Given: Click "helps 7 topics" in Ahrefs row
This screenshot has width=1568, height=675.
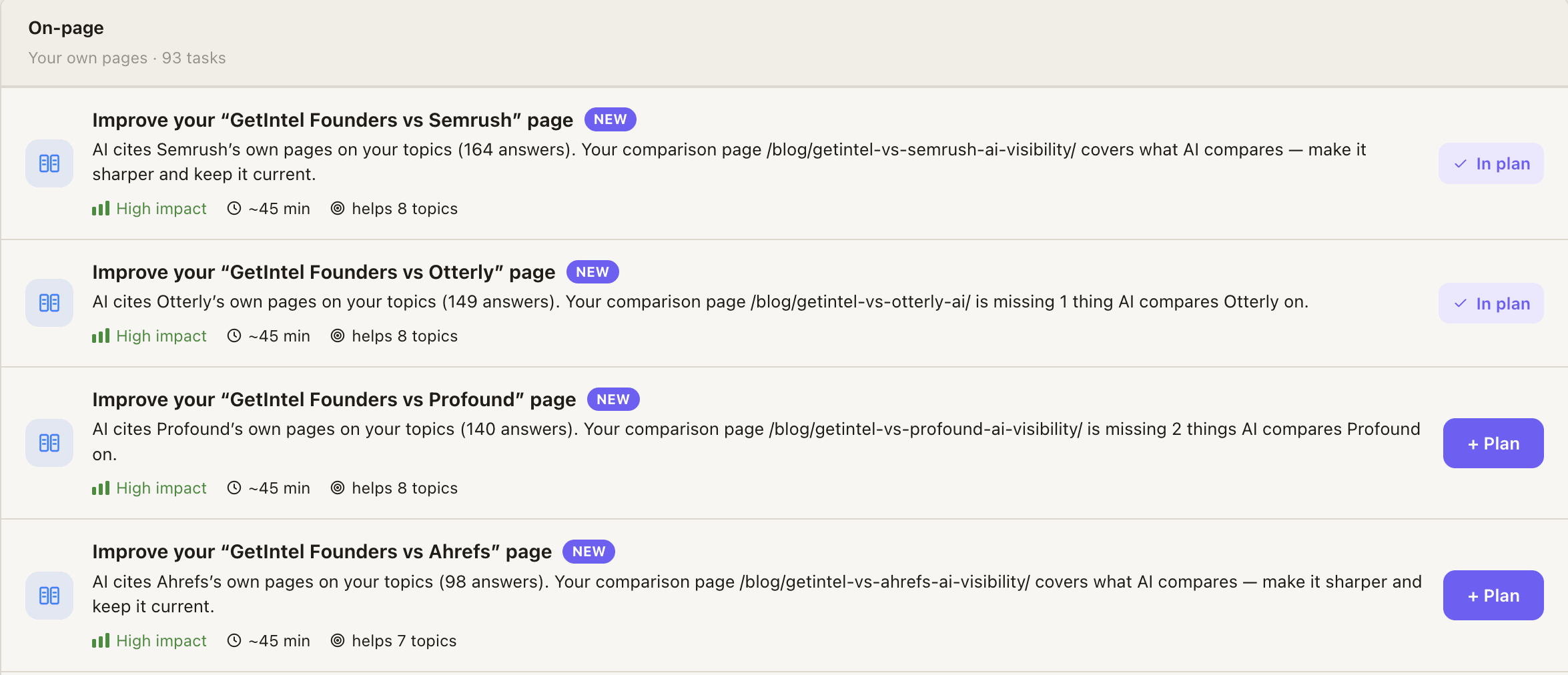Looking at the screenshot, I should (x=404, y=641).
